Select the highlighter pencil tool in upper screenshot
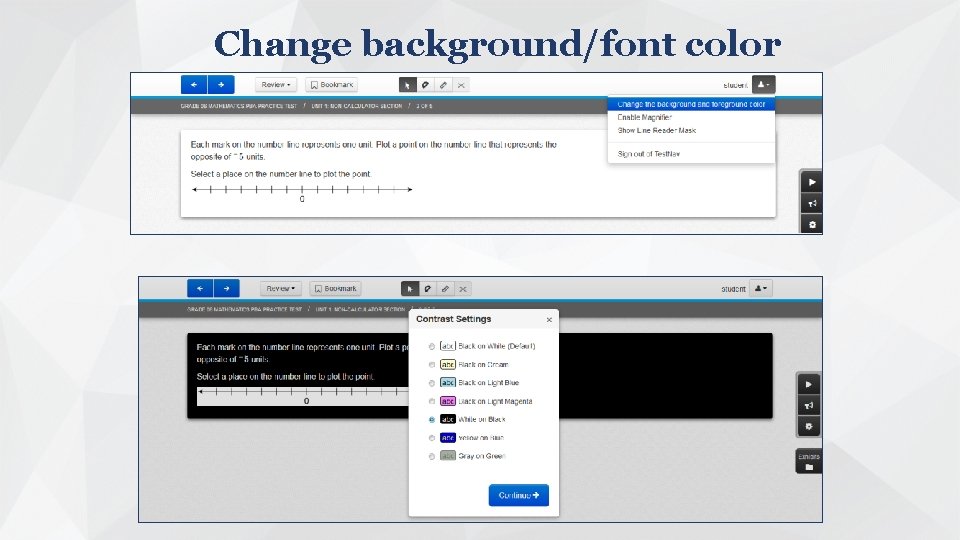 [x=443, y=85]
